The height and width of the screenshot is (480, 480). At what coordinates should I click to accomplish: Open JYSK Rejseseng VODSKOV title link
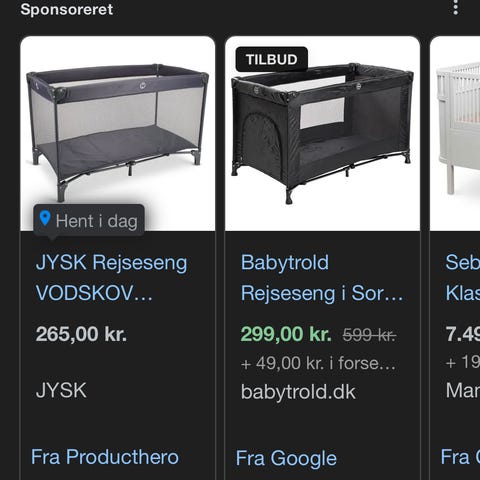(x=111, y=278)
